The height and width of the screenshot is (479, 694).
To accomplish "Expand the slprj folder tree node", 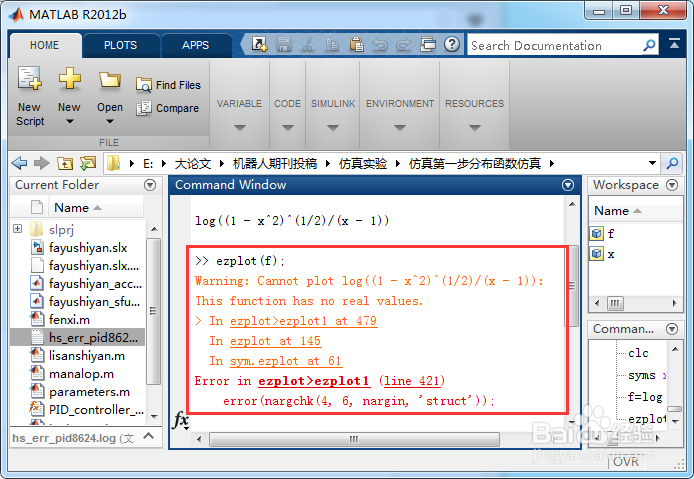I will point(18,228).
